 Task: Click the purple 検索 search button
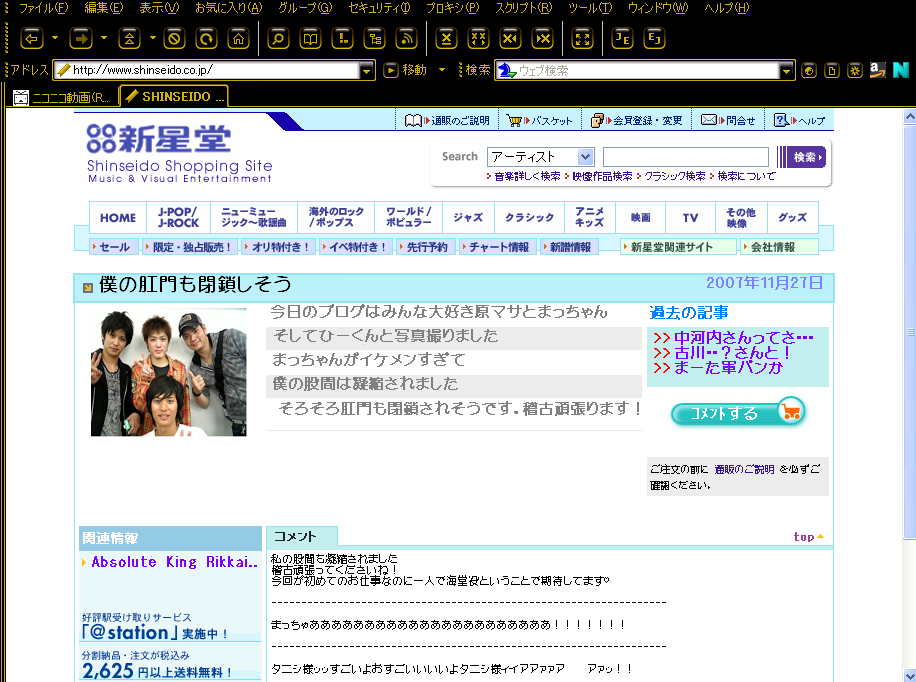801,157
